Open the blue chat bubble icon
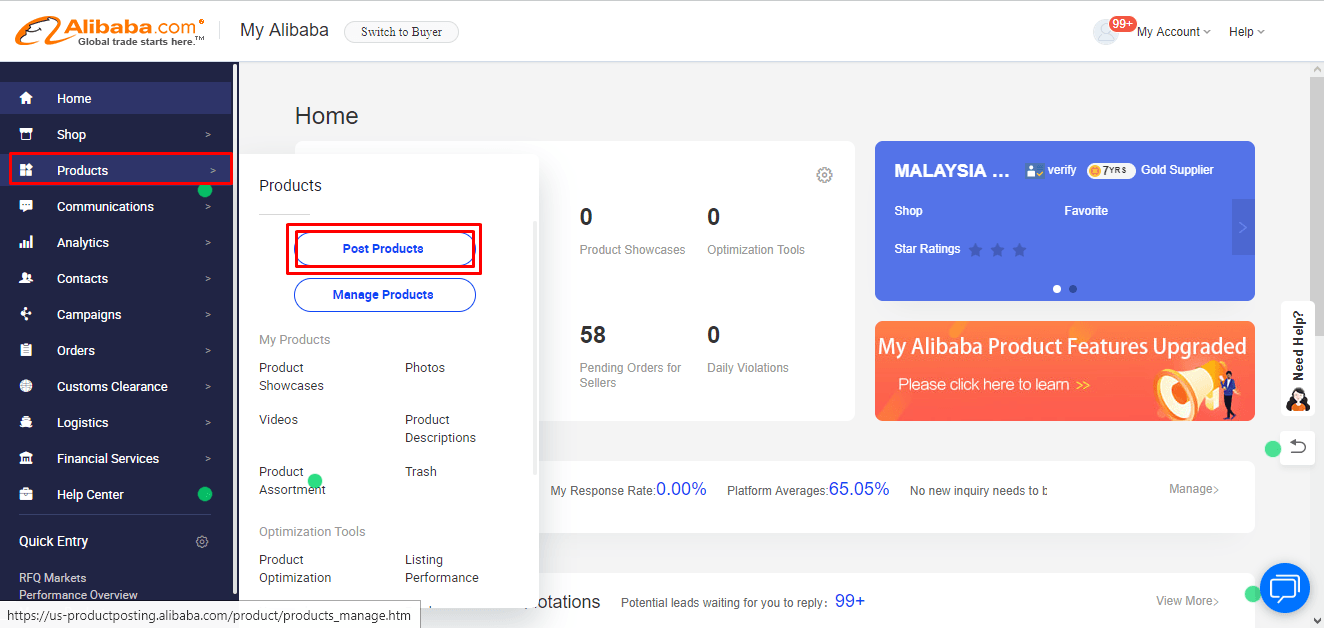Screen dimensions: 1324x628 point(1284,588)
